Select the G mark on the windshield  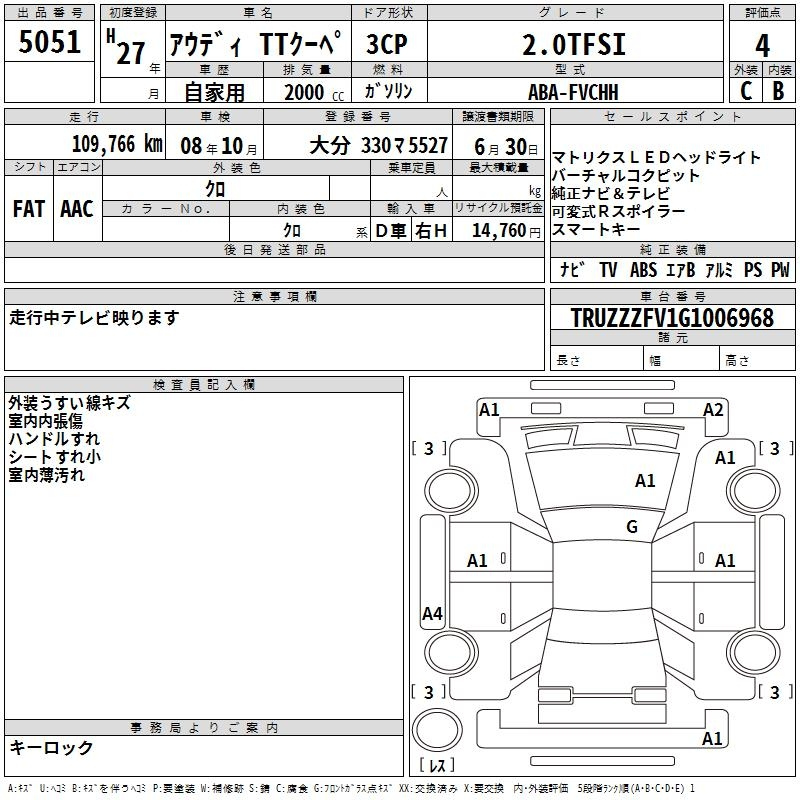[x=632, y=526]
